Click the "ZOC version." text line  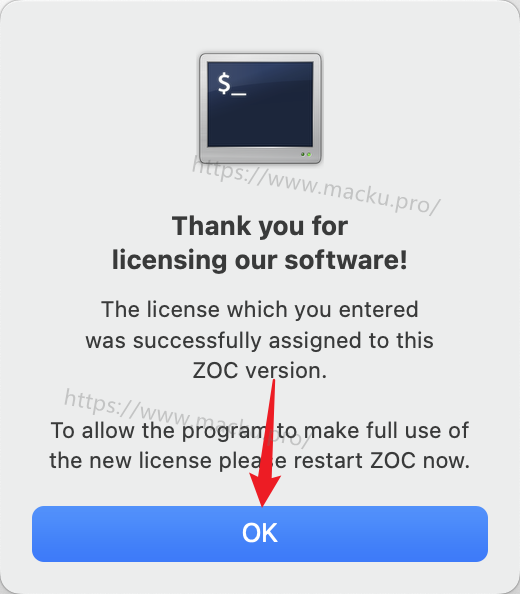260,370
